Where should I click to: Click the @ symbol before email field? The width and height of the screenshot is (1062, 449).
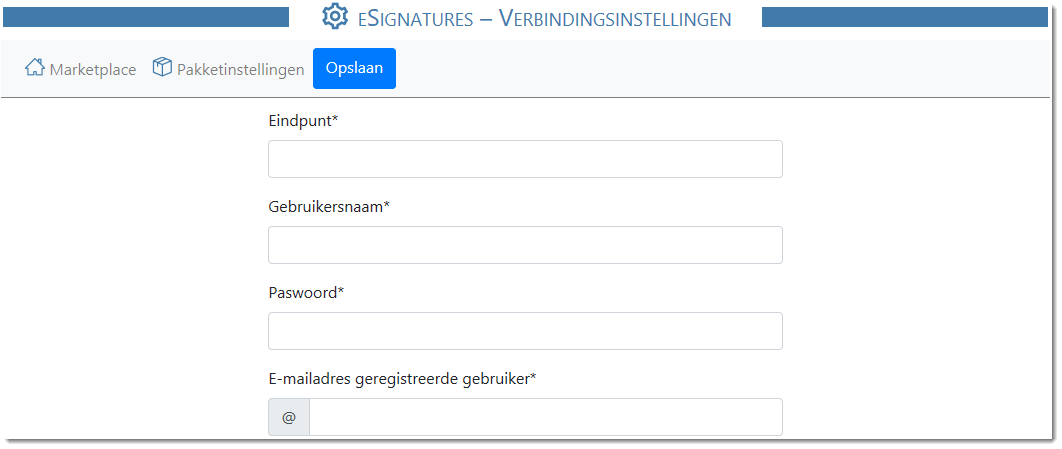[x=289, y=417]
